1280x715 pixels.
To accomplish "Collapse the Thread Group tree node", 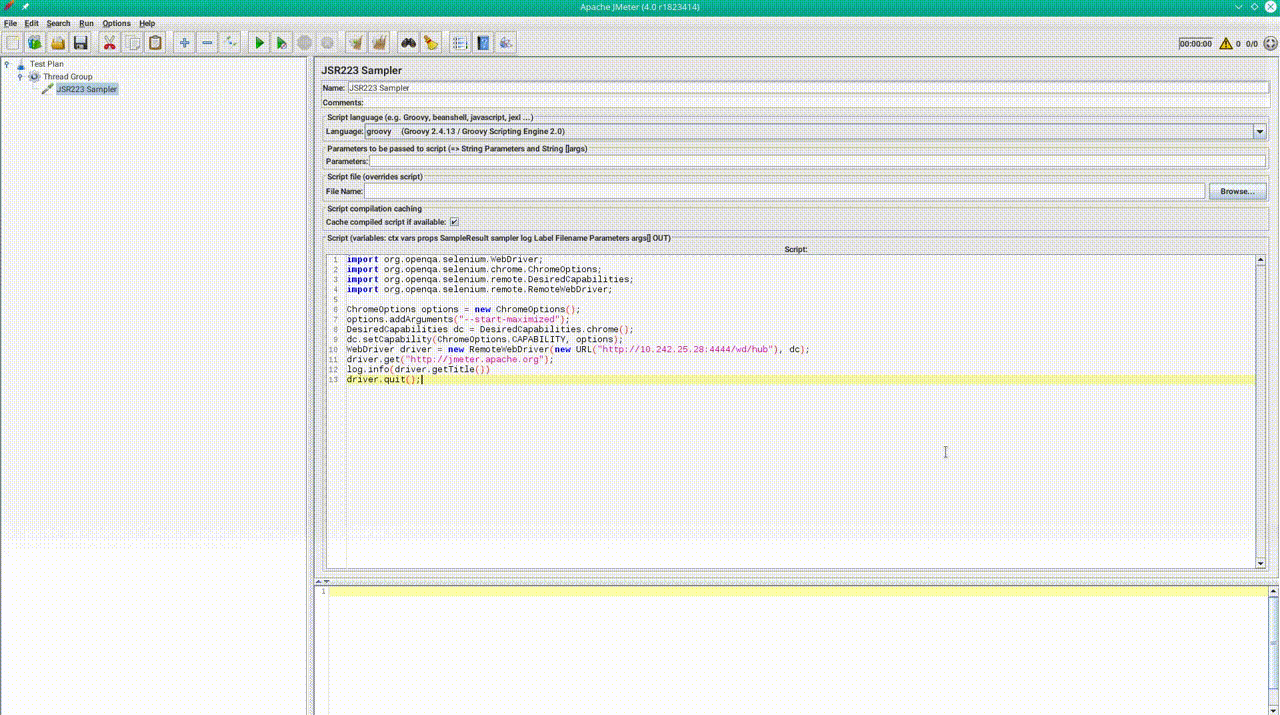I will pyautogui.click(x=20, y=77).
